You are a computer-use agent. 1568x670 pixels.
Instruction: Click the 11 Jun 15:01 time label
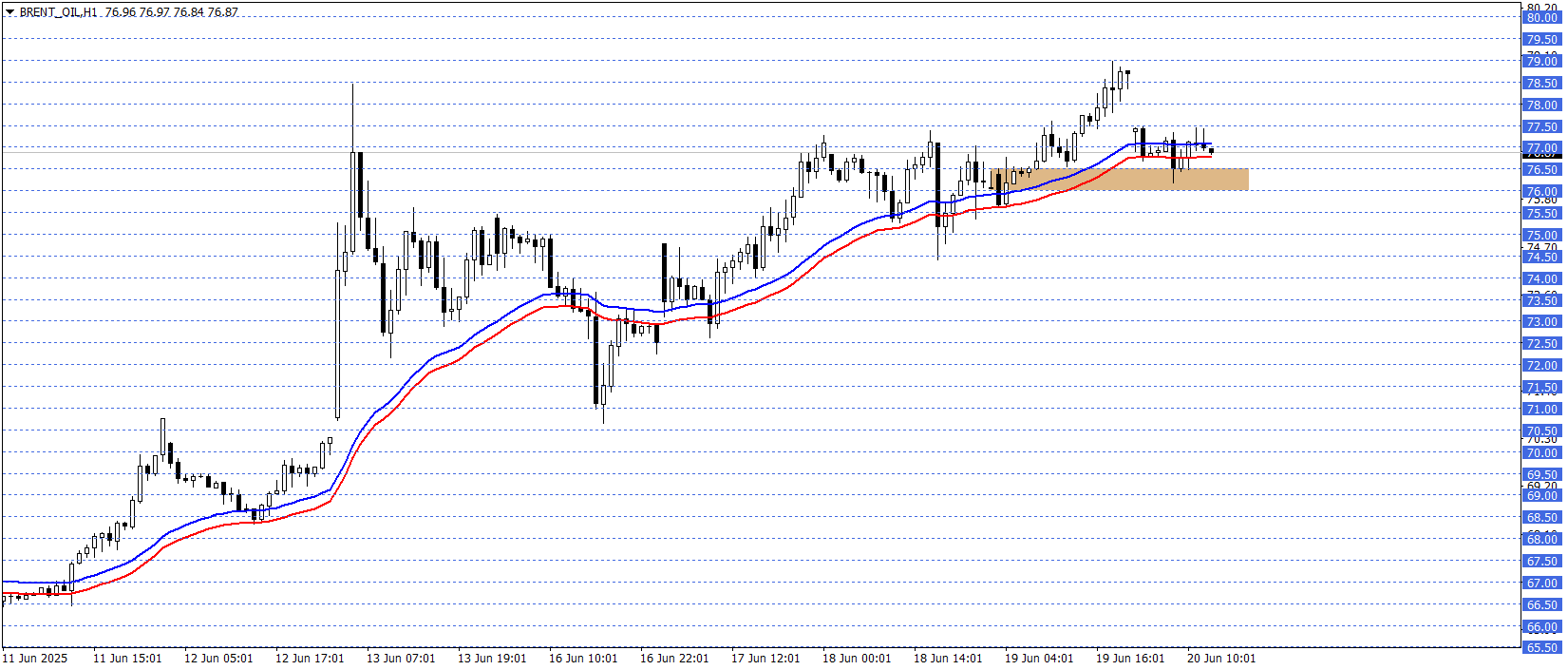click(127, 659)
